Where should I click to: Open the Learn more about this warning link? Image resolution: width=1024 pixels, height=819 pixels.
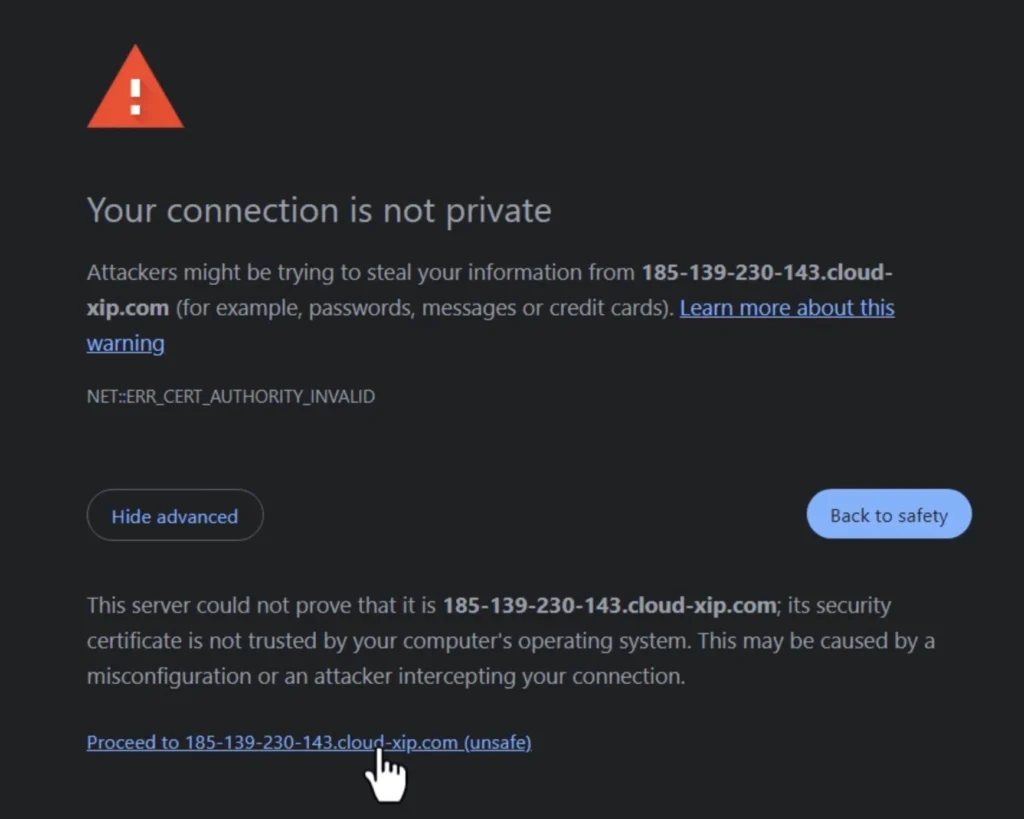[786, 308]
